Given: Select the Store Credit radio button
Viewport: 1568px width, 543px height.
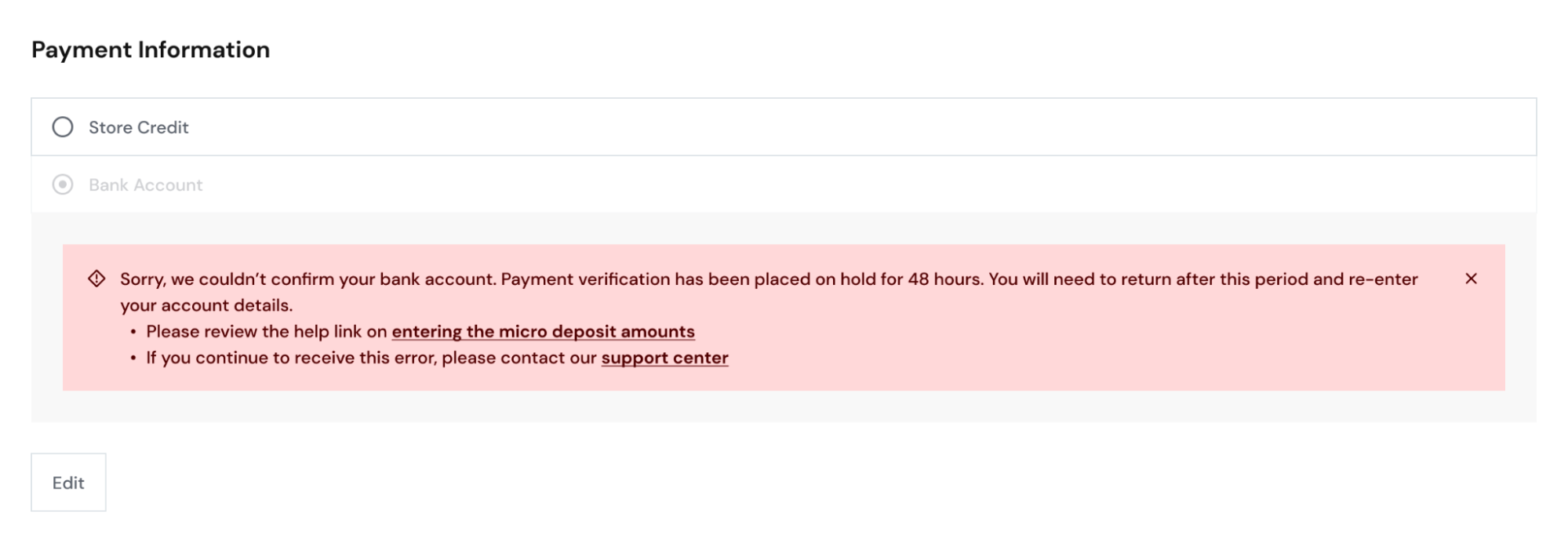Looking at the screenshot, I should pos(63,127).
